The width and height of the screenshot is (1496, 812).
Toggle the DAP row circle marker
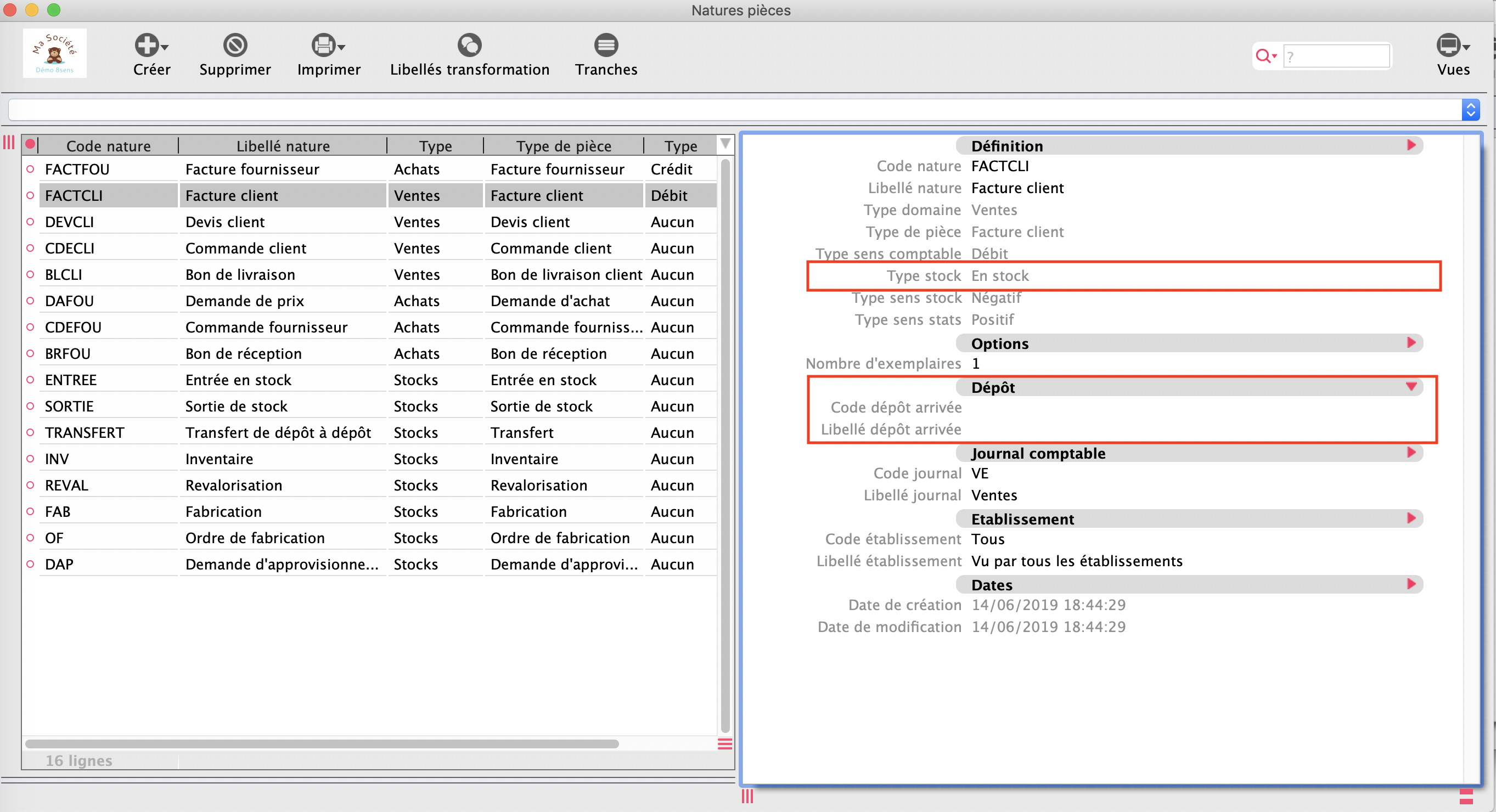click(x=30, y=564)
